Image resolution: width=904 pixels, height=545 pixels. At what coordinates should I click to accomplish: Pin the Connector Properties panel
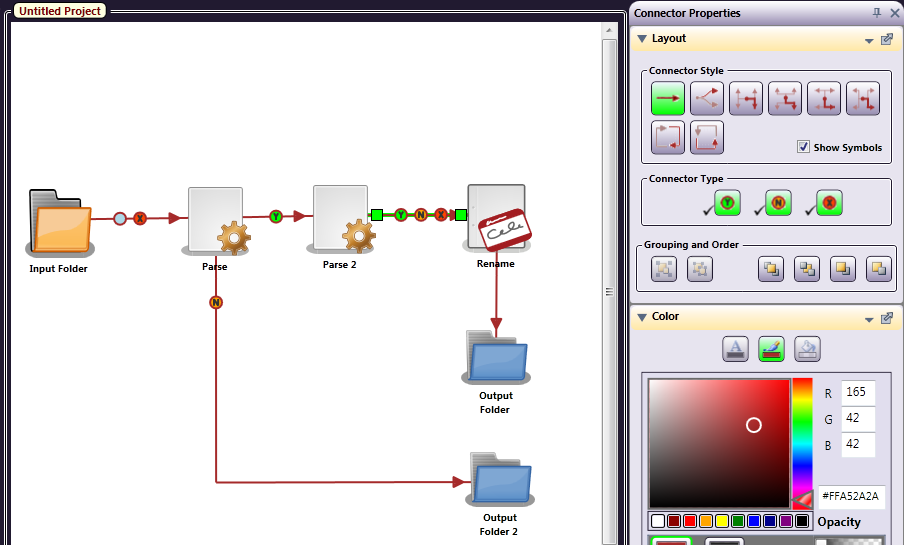pyautogui.click(x=877, y=13)
